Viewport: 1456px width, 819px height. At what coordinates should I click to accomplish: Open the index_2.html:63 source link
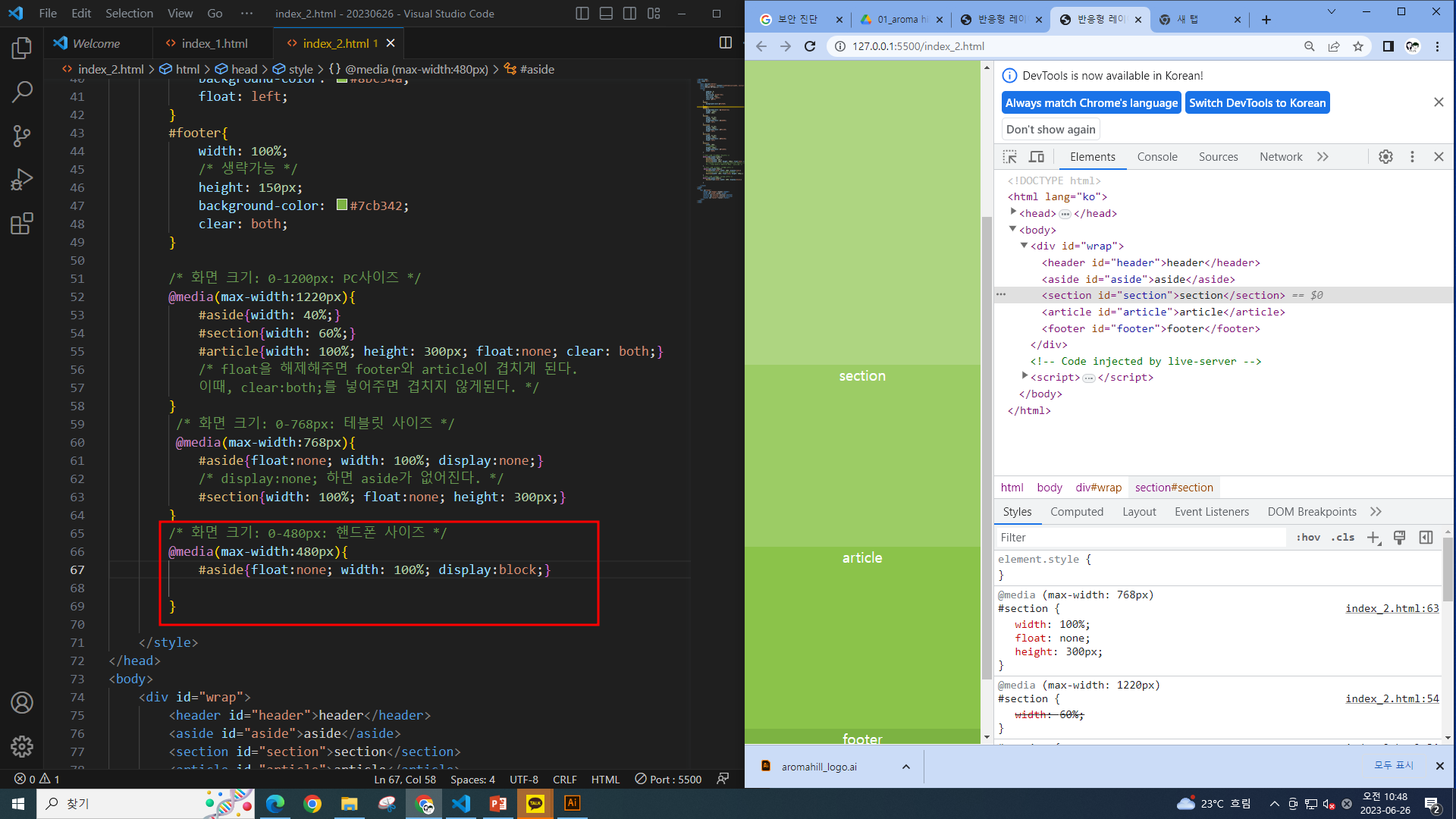click(x=1392, y=609)
